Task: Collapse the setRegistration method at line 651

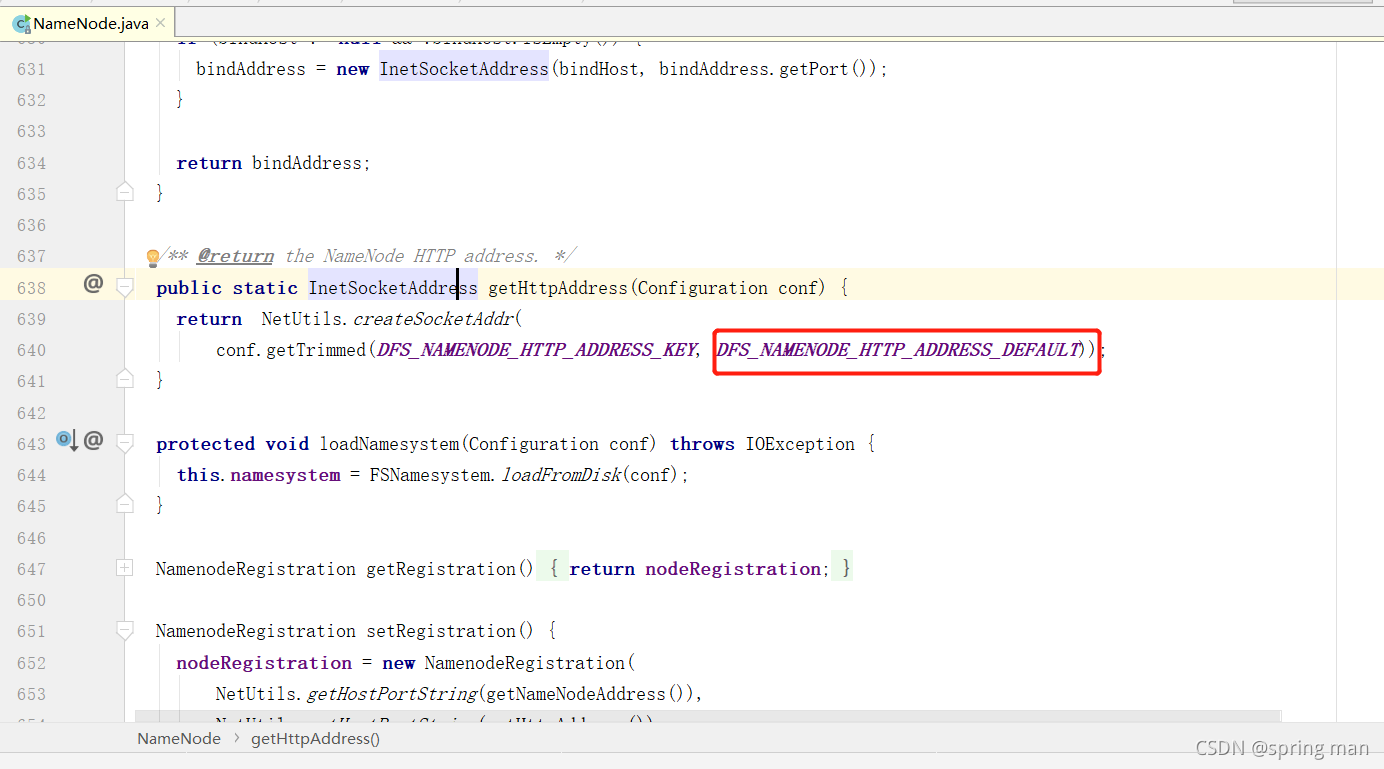Action: pos(125,631)
